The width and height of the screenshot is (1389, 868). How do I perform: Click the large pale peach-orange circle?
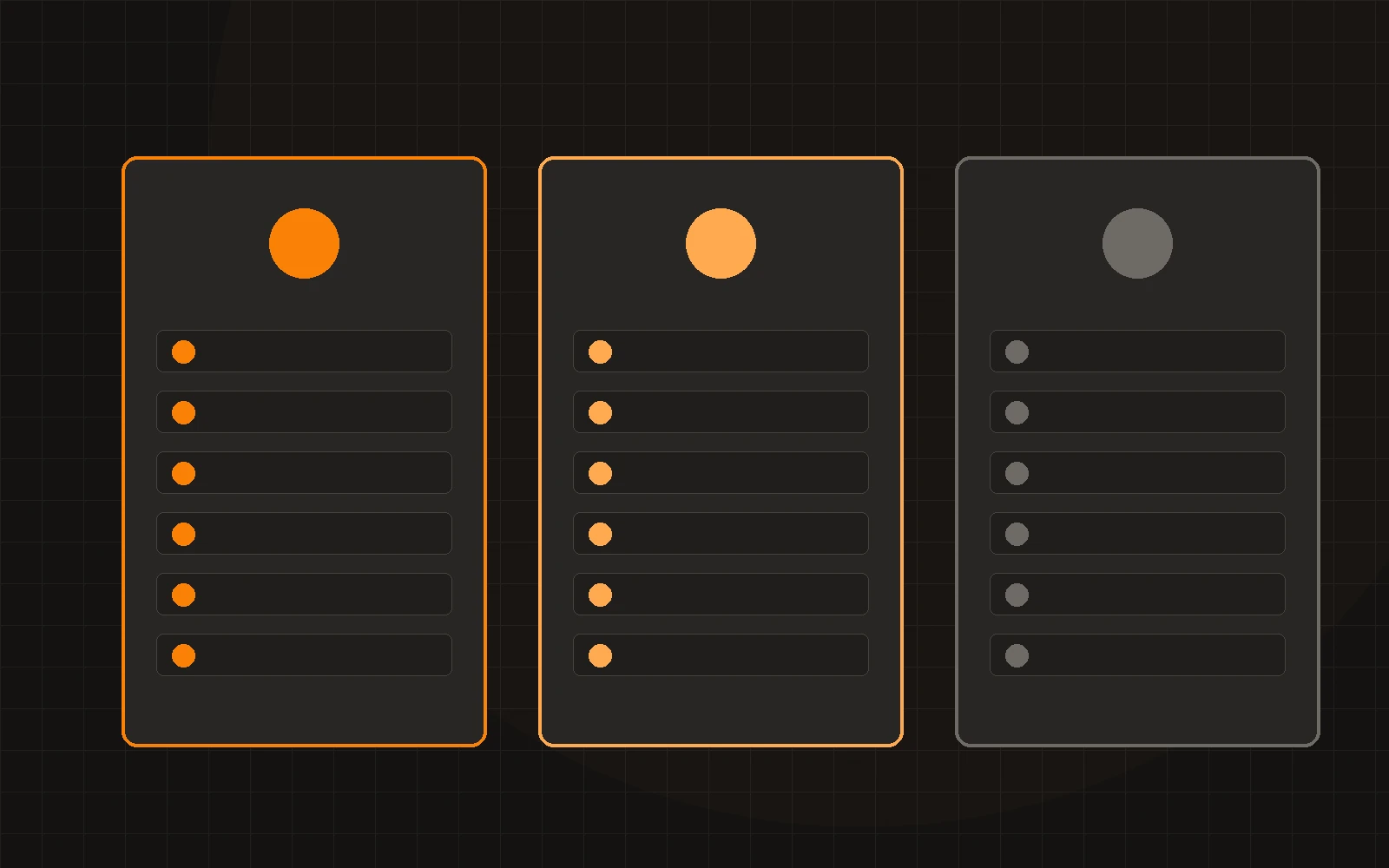coord(721,243)
